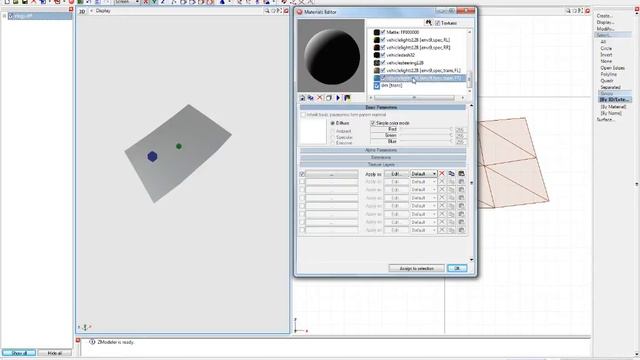Click OK button in Material Editor
The height and width of the screenshot is (360, 640).
pos(457,268)
